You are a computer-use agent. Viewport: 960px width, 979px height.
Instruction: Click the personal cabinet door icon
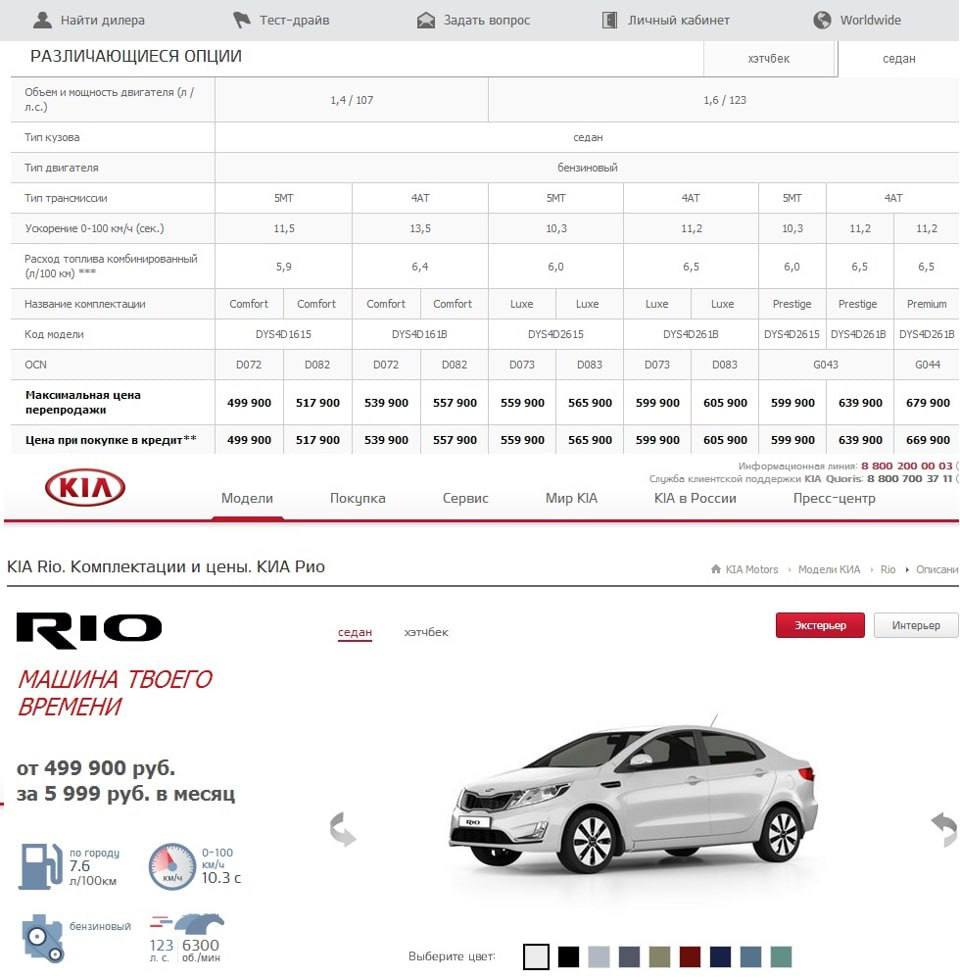click(609, 20)
